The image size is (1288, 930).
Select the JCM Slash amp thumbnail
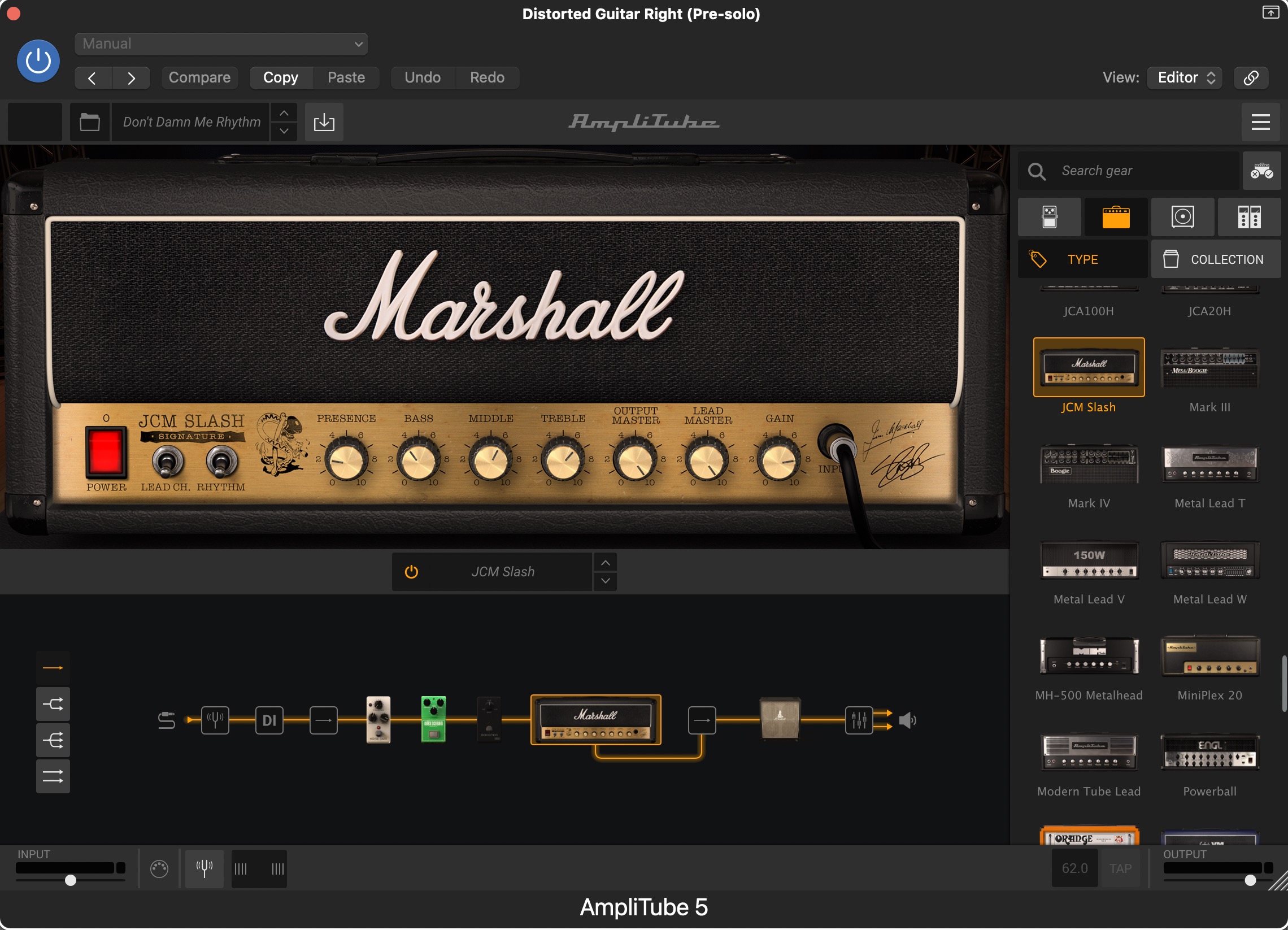coord(1089,368)
